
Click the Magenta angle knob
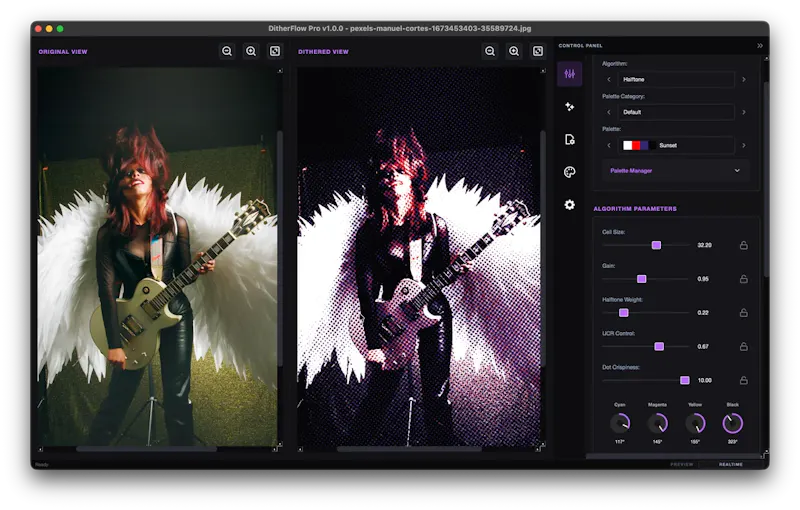click(x=658, y=423)
